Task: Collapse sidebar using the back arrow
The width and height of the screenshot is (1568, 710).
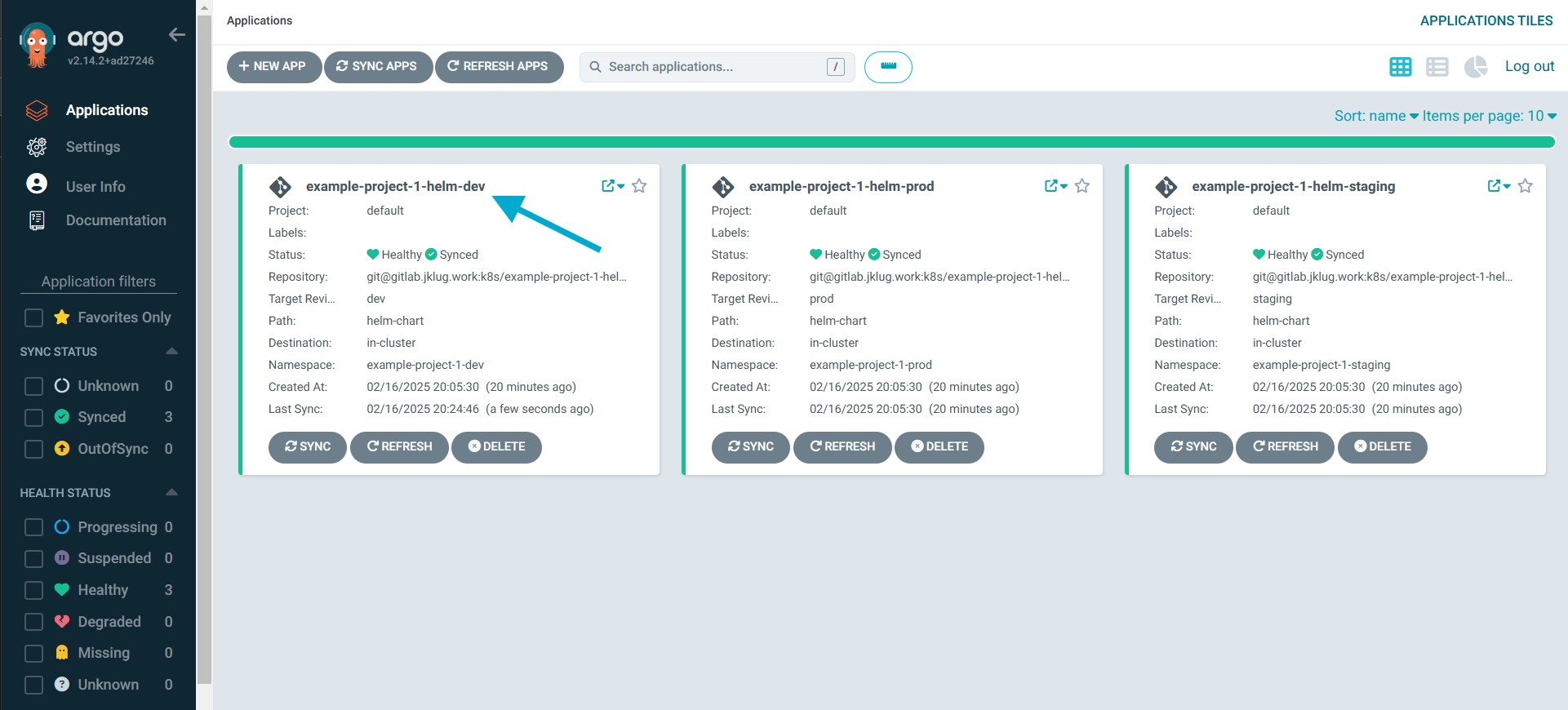Action: [x=176, y=34]
